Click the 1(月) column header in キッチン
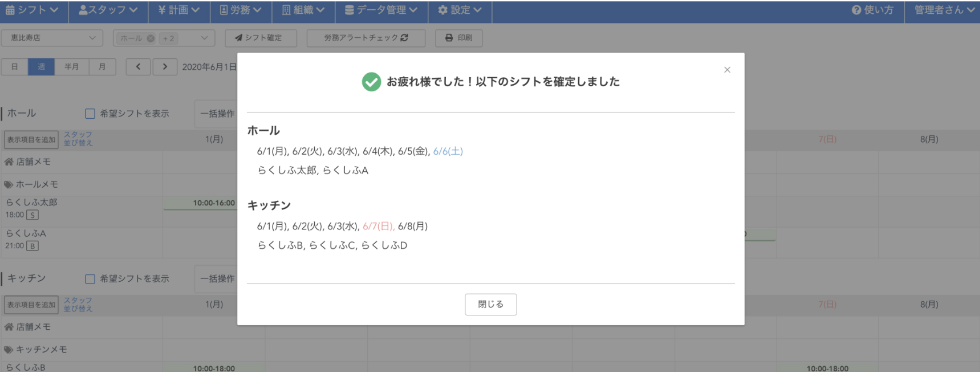980x372 pixels. tap(214, 304)
